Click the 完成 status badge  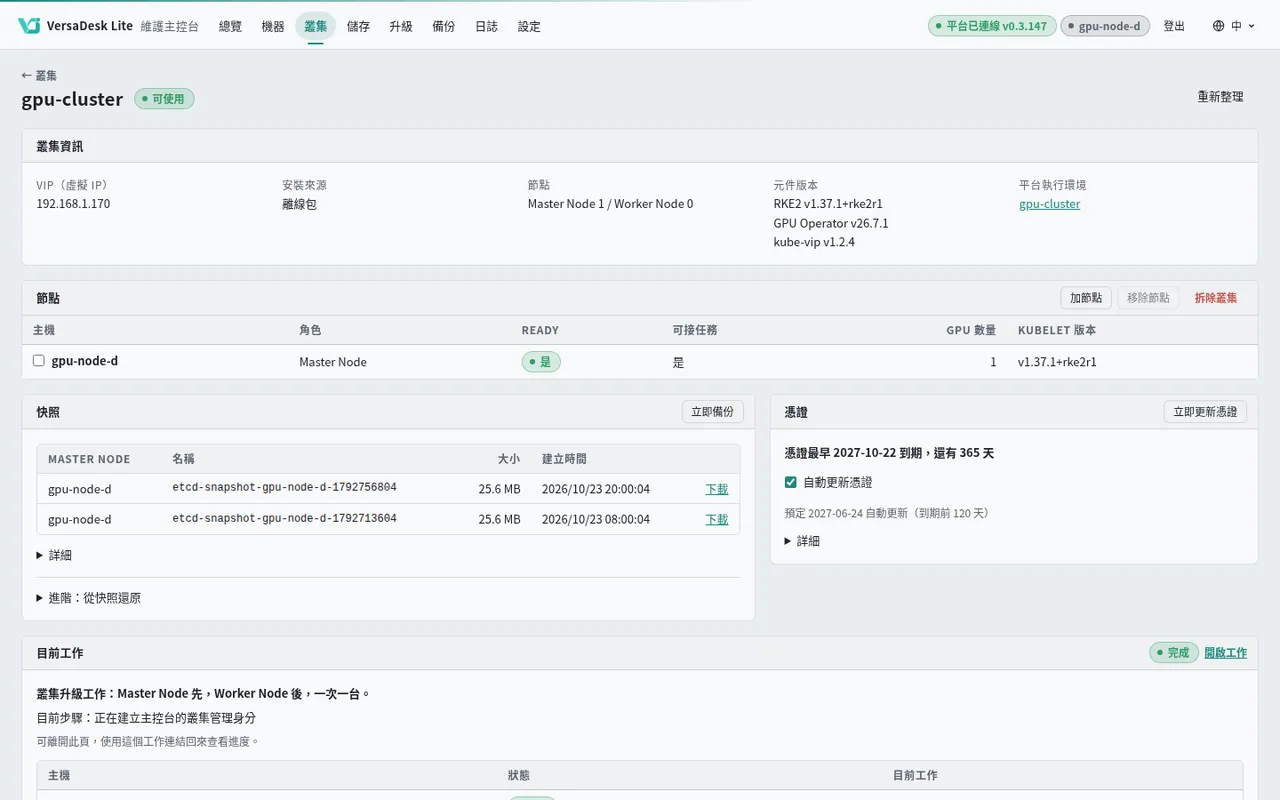point(1173,653)
